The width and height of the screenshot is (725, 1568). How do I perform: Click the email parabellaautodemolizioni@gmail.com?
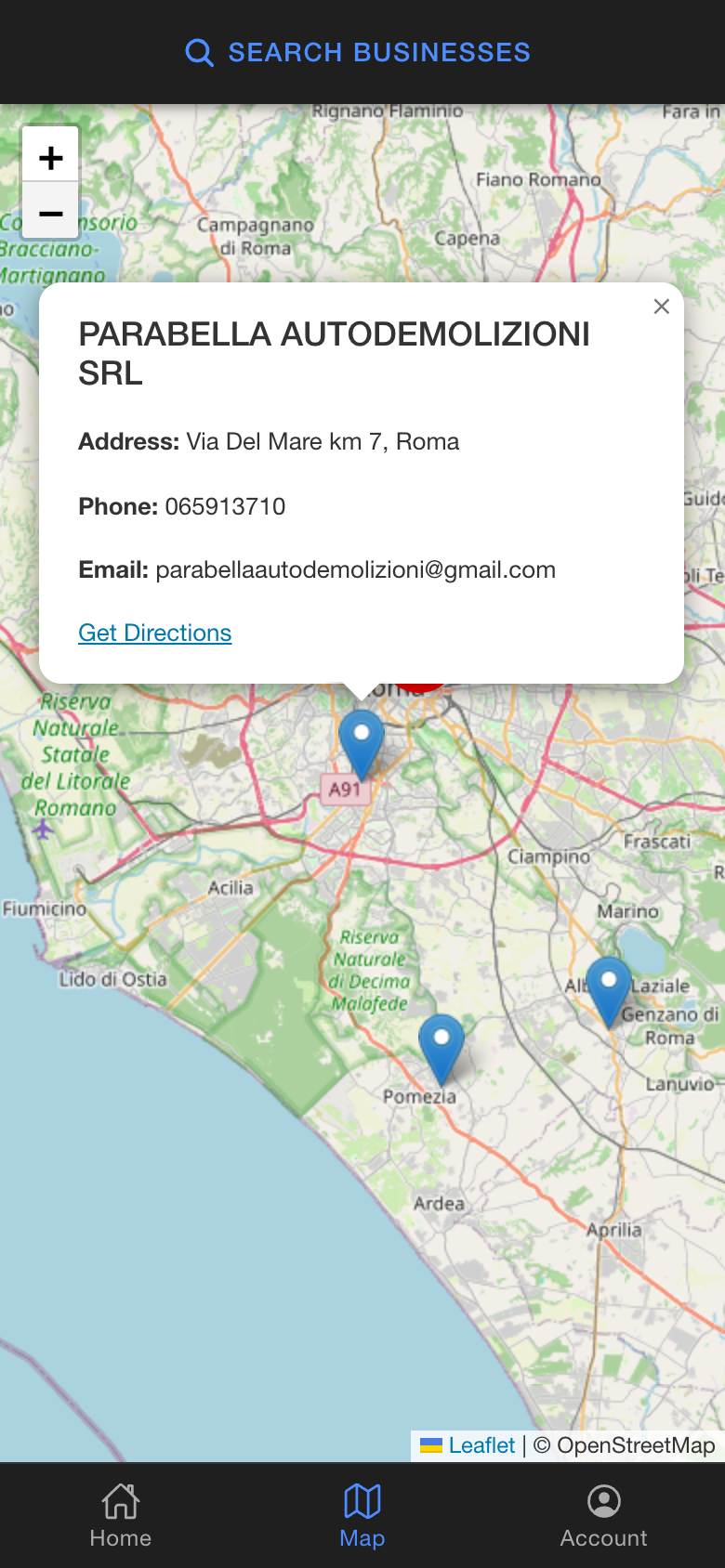(x=355, y=569)
